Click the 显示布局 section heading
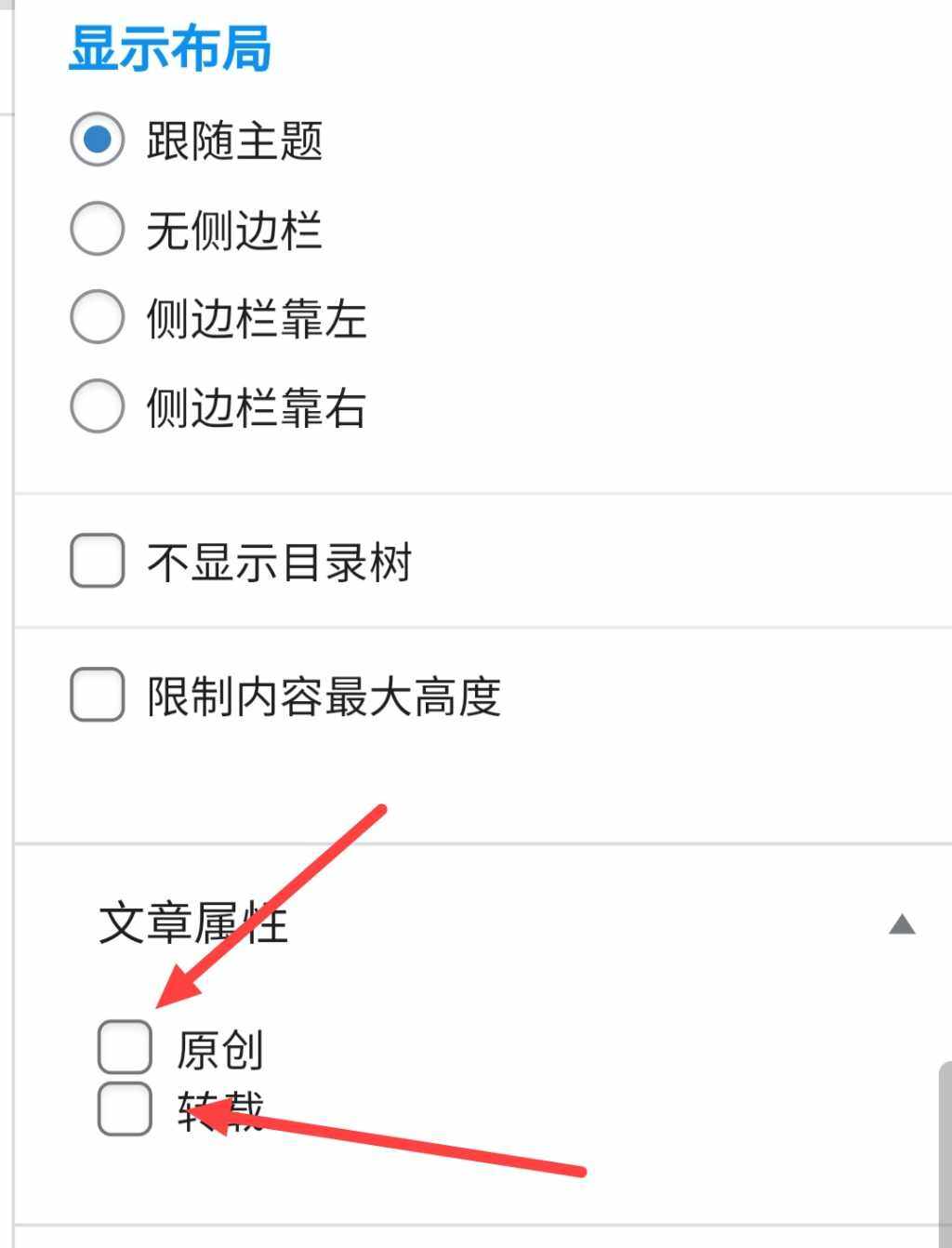 tap(170, 48)
